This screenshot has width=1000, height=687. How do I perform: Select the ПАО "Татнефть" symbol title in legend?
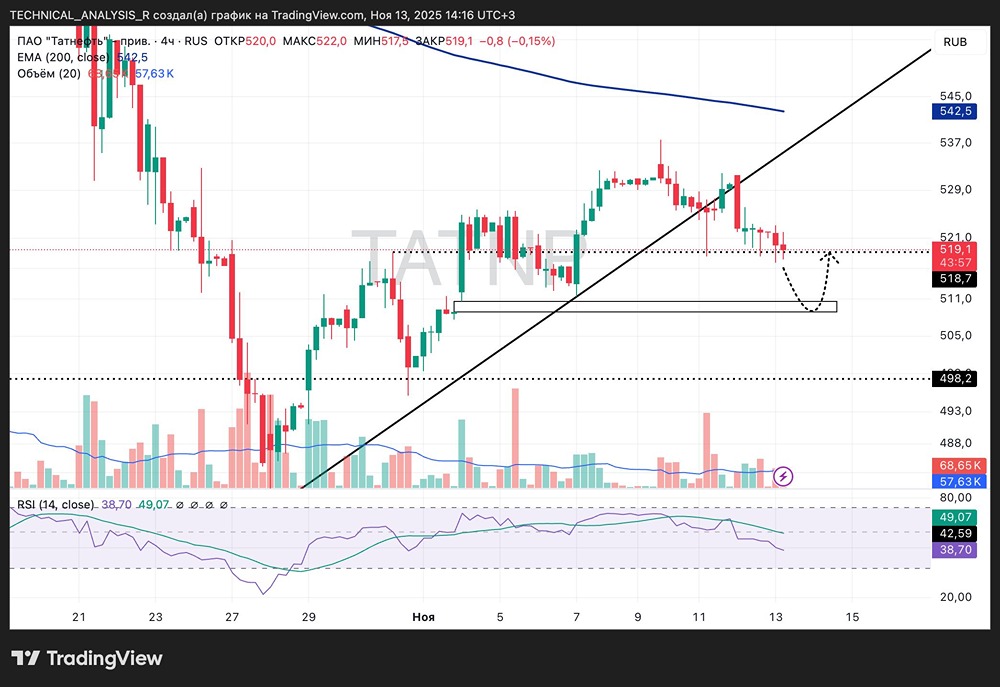click(x=84, y=41)
